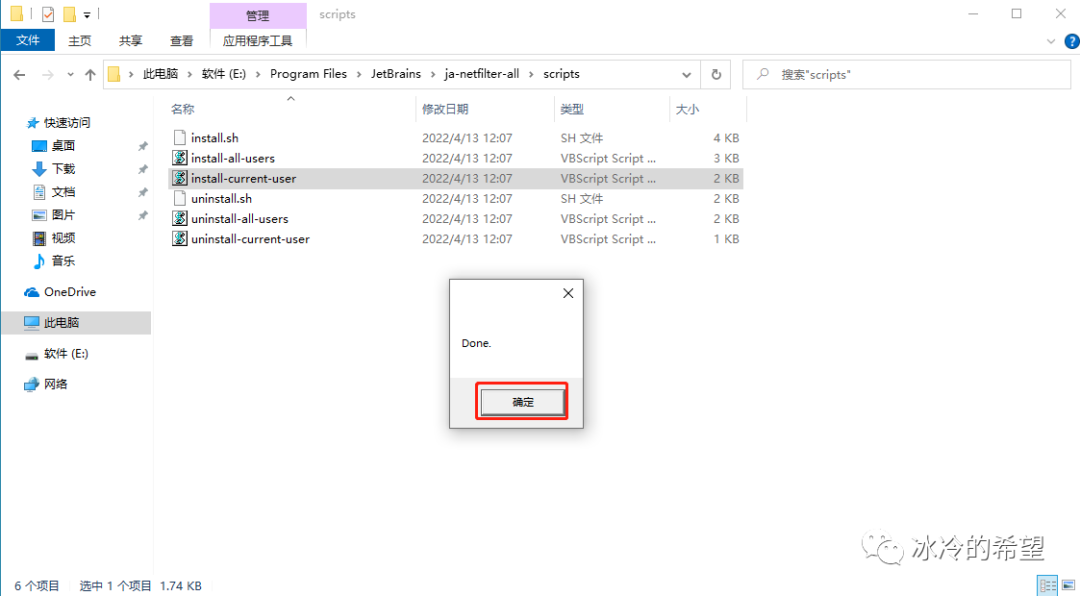Sort files by the 类型 column
Screen dimensions: 1080x596
point(572,109)
